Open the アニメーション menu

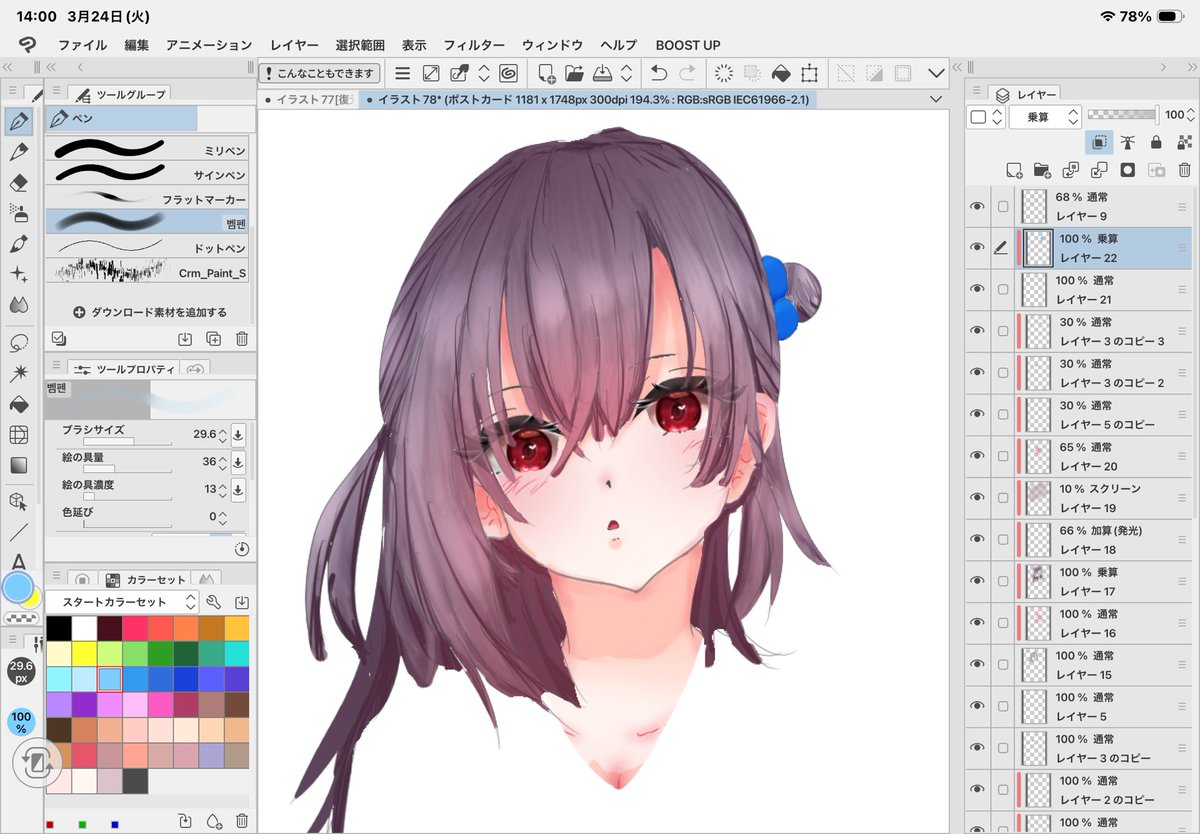(x=209, y=45)
